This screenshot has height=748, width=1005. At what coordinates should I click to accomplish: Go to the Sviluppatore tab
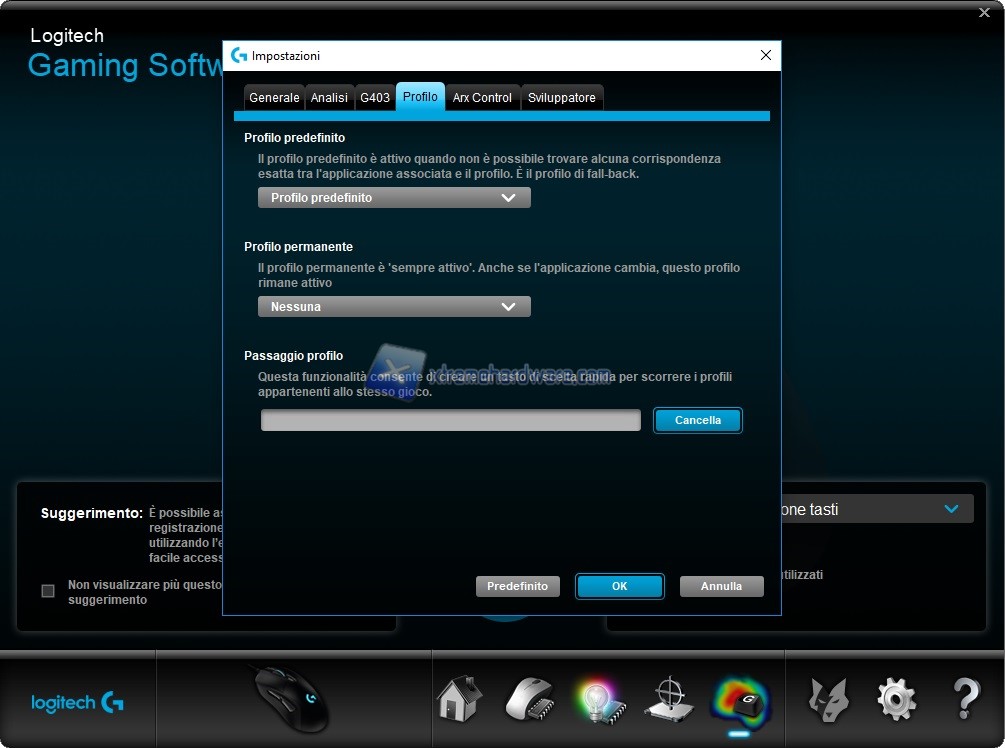[x=562, y=98]
